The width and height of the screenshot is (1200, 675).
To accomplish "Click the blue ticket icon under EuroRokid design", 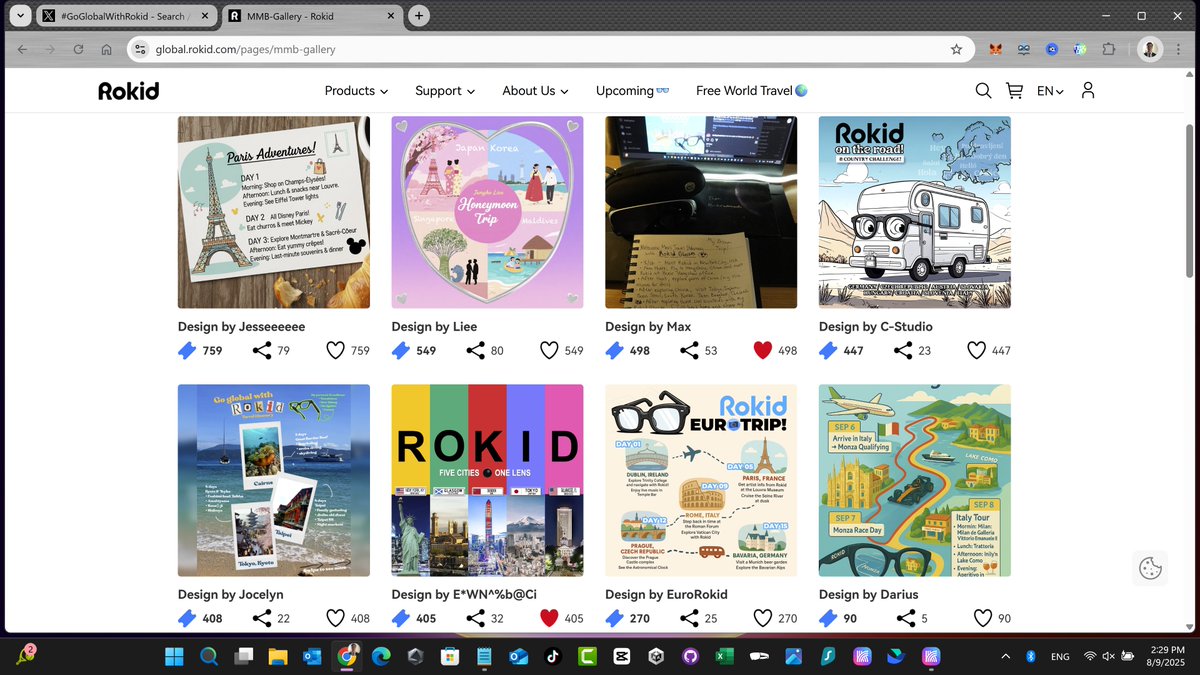I will (615, 618).
